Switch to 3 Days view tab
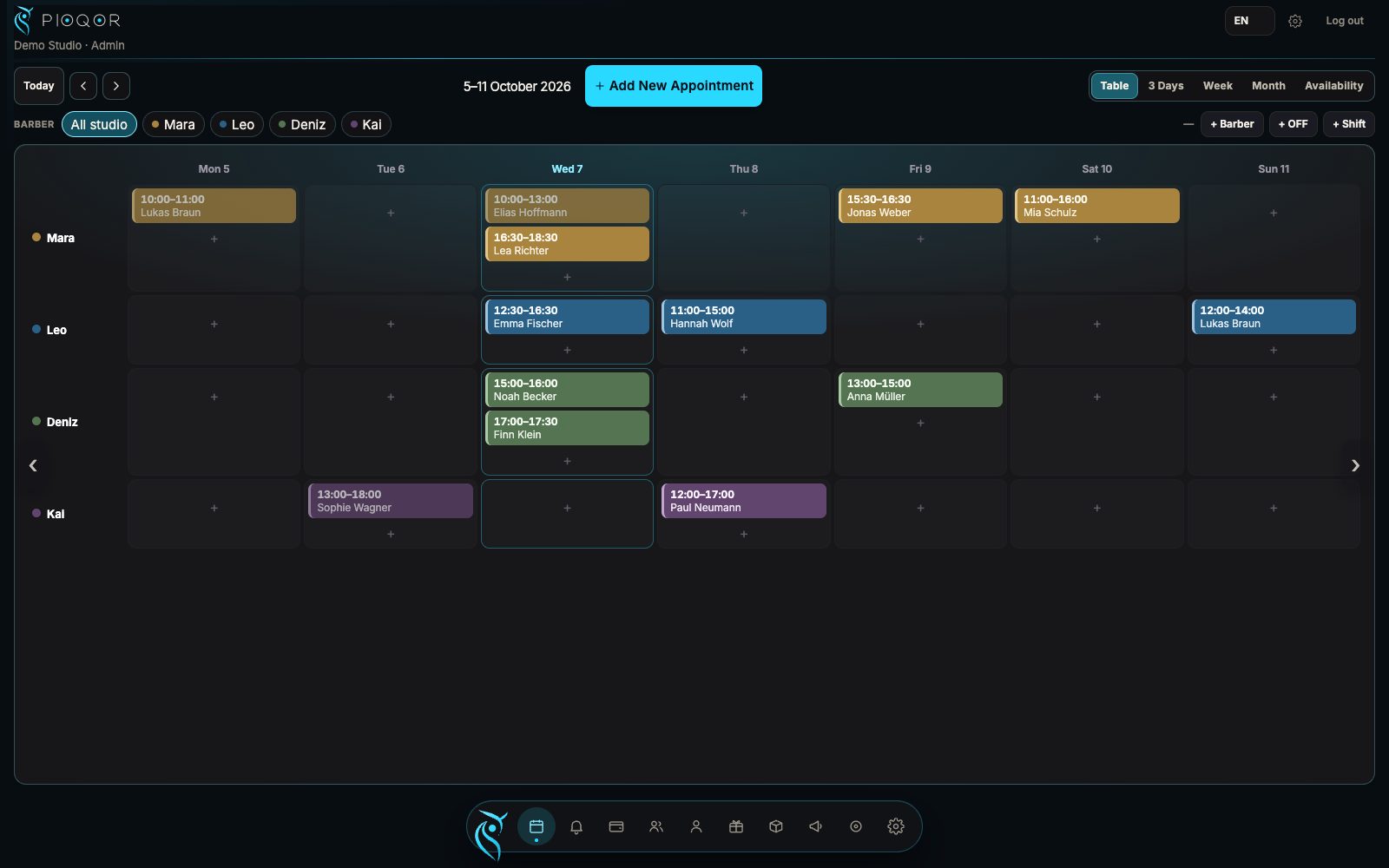This screenshot has height=868, width=1389. pyautogui.click(x=1166, y=86)
